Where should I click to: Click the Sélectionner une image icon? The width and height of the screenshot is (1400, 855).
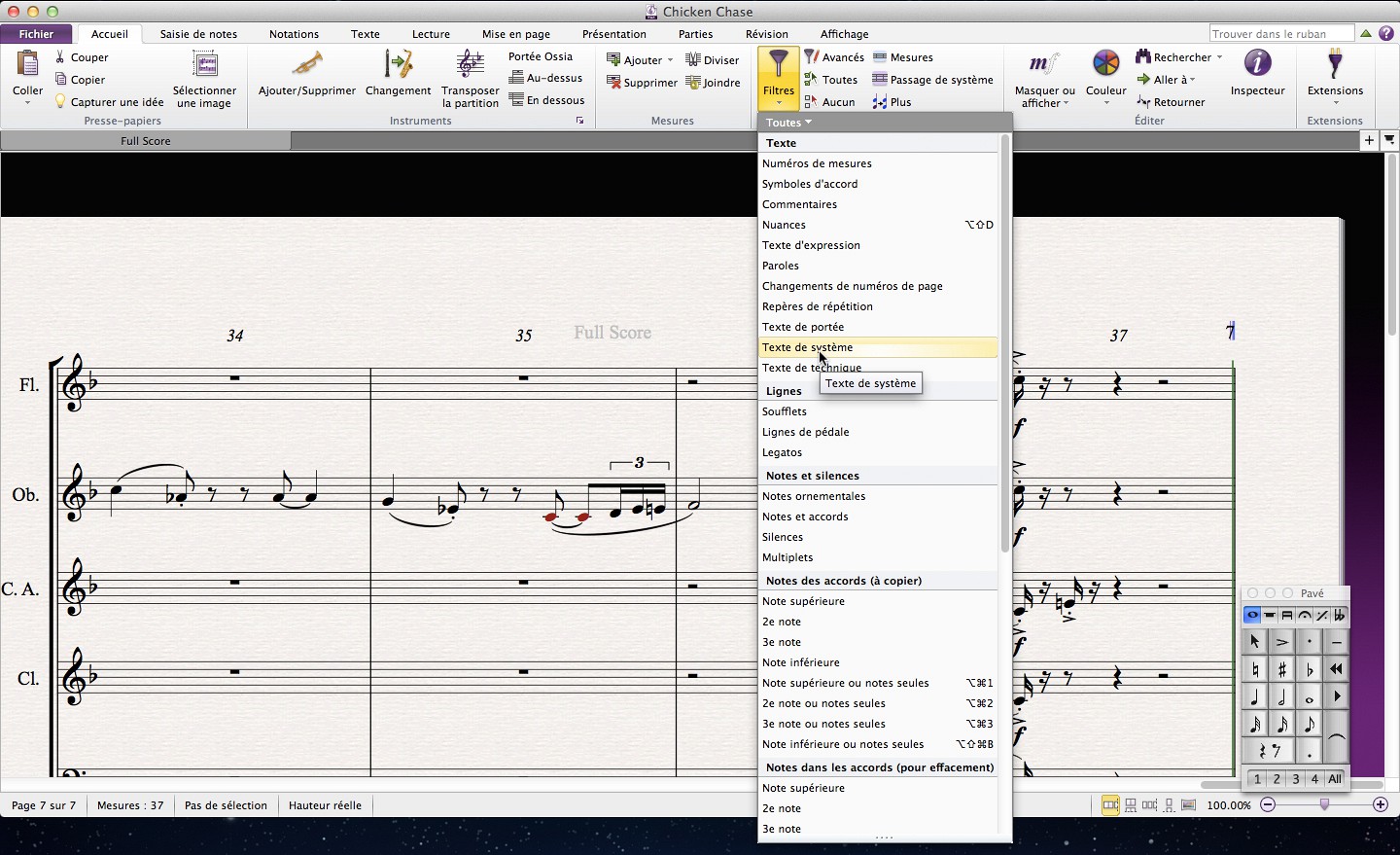point(204,66)
